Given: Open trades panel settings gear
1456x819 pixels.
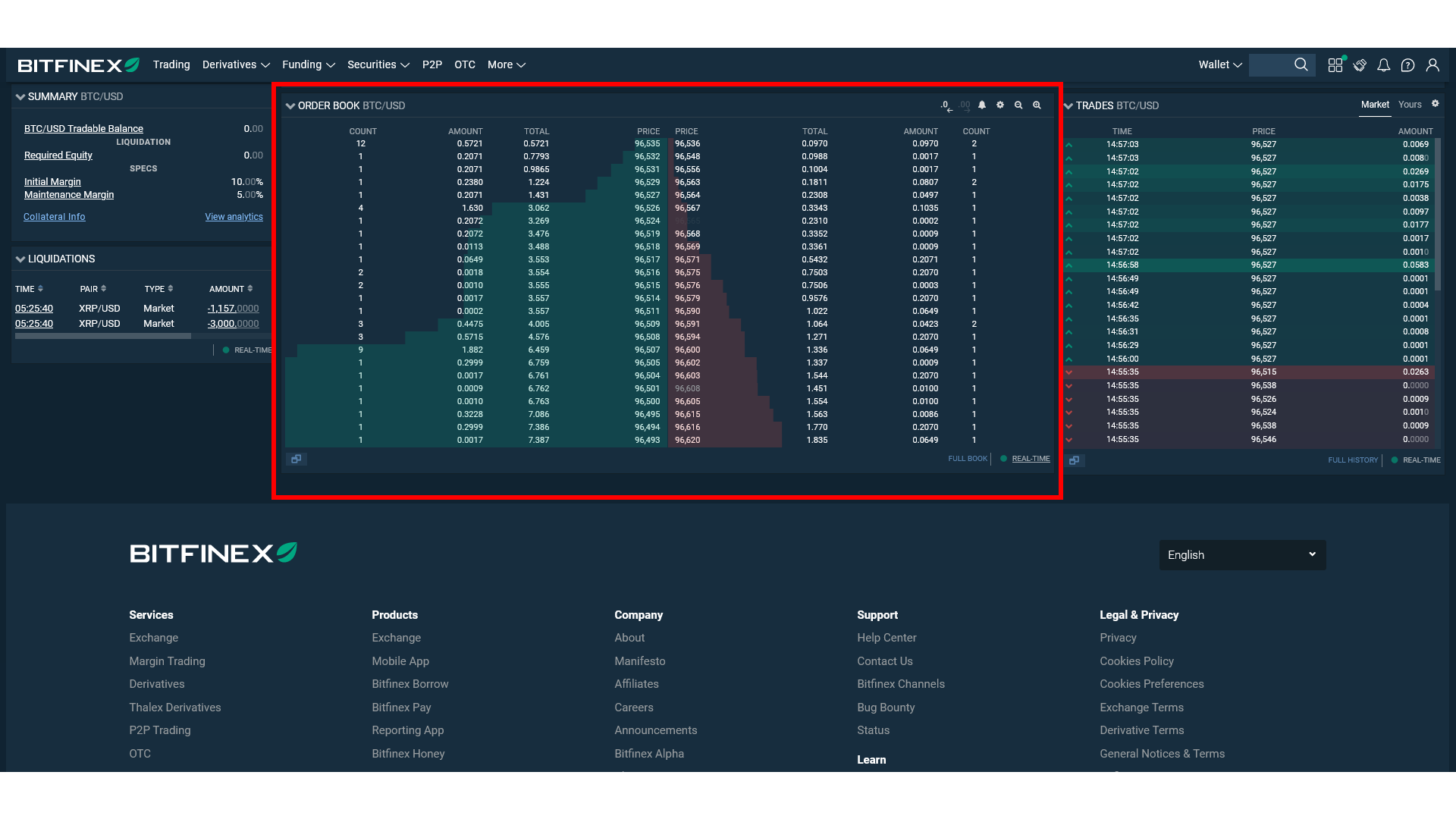Looking at the screenshot, I should [x=1436, y=104].
